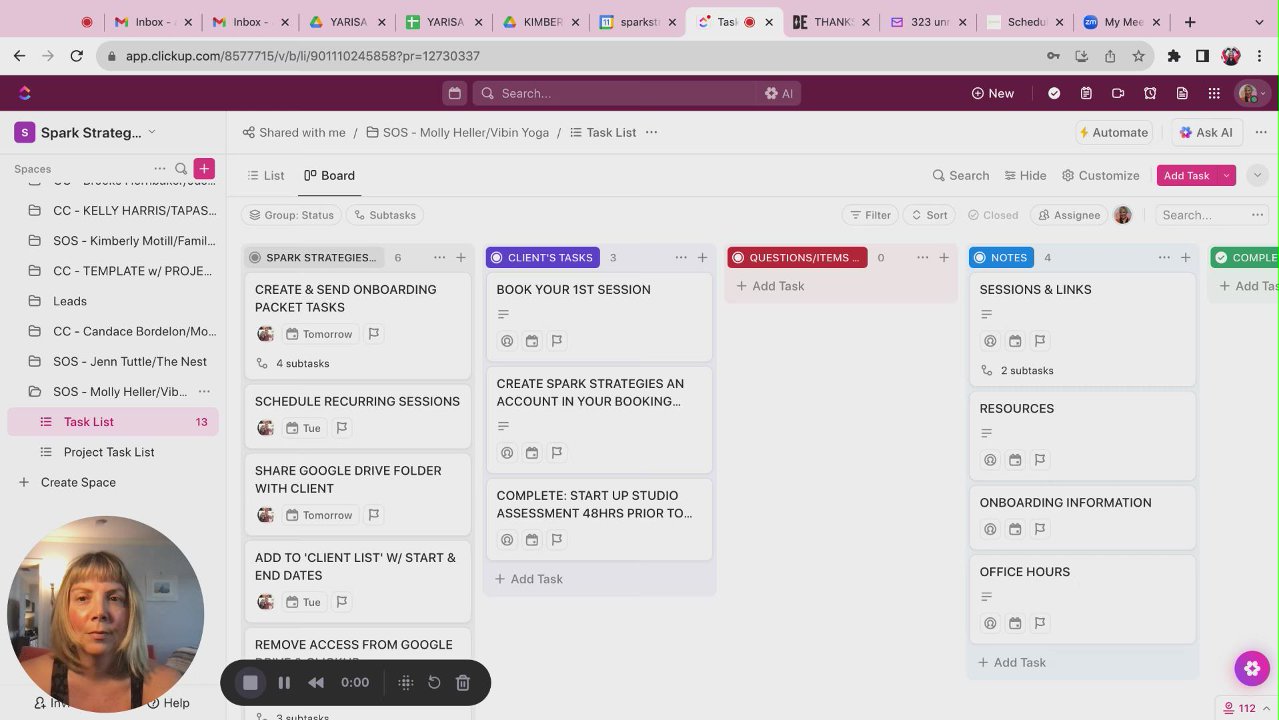Click the browser address bar URL
The image size is (1279, 720).
[302, 56]
